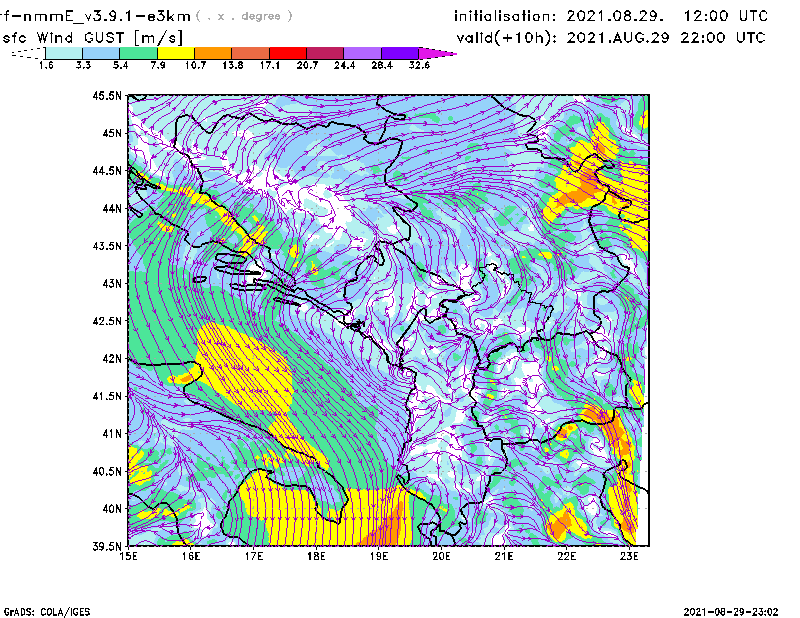The width and height of the screenshot is (800, 618).
Task: Click the "18E" longitude label
Action: (x=316, y=556)
